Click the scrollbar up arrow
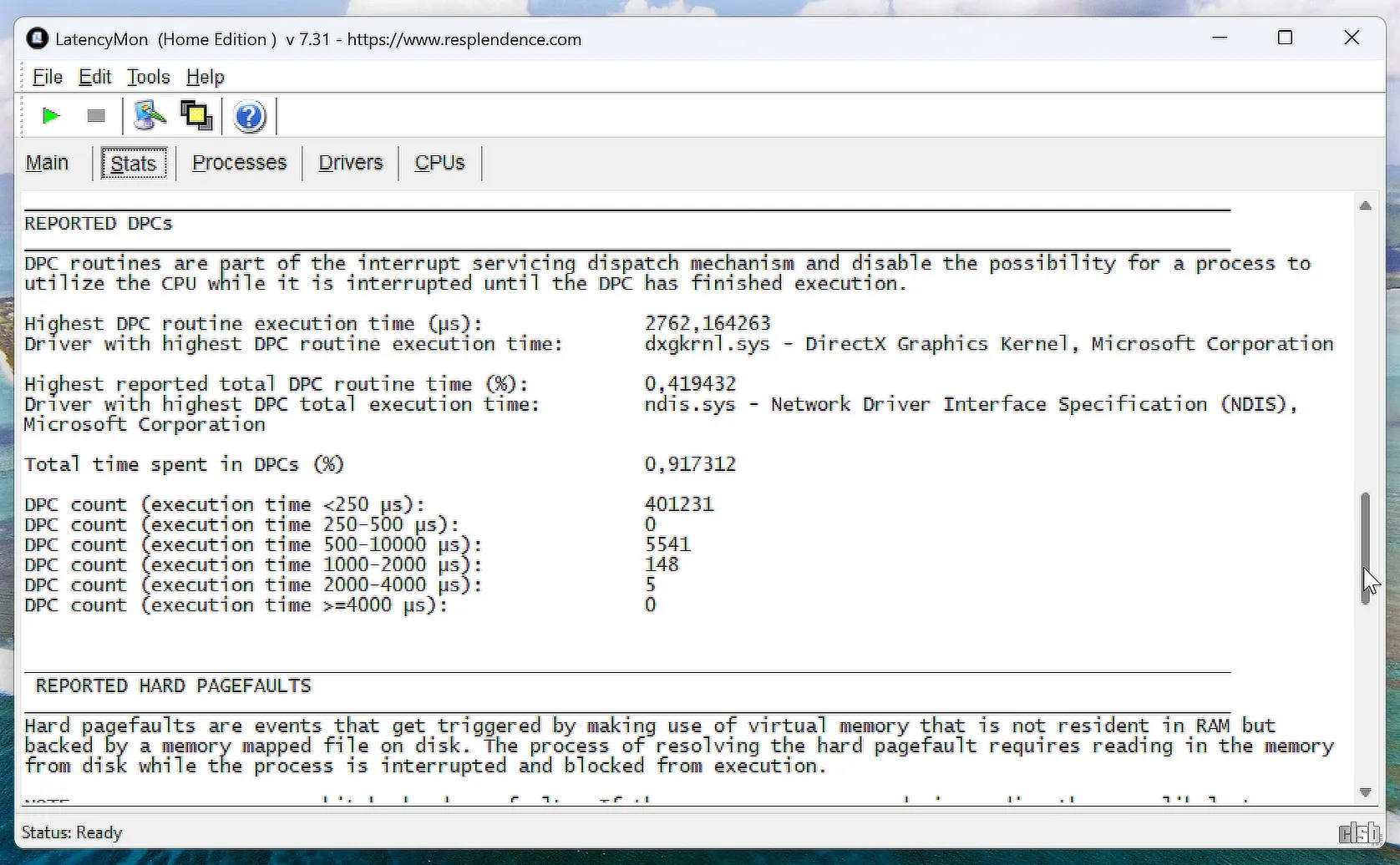Screen dimensions: 1400x865 tap(1365, 206)
